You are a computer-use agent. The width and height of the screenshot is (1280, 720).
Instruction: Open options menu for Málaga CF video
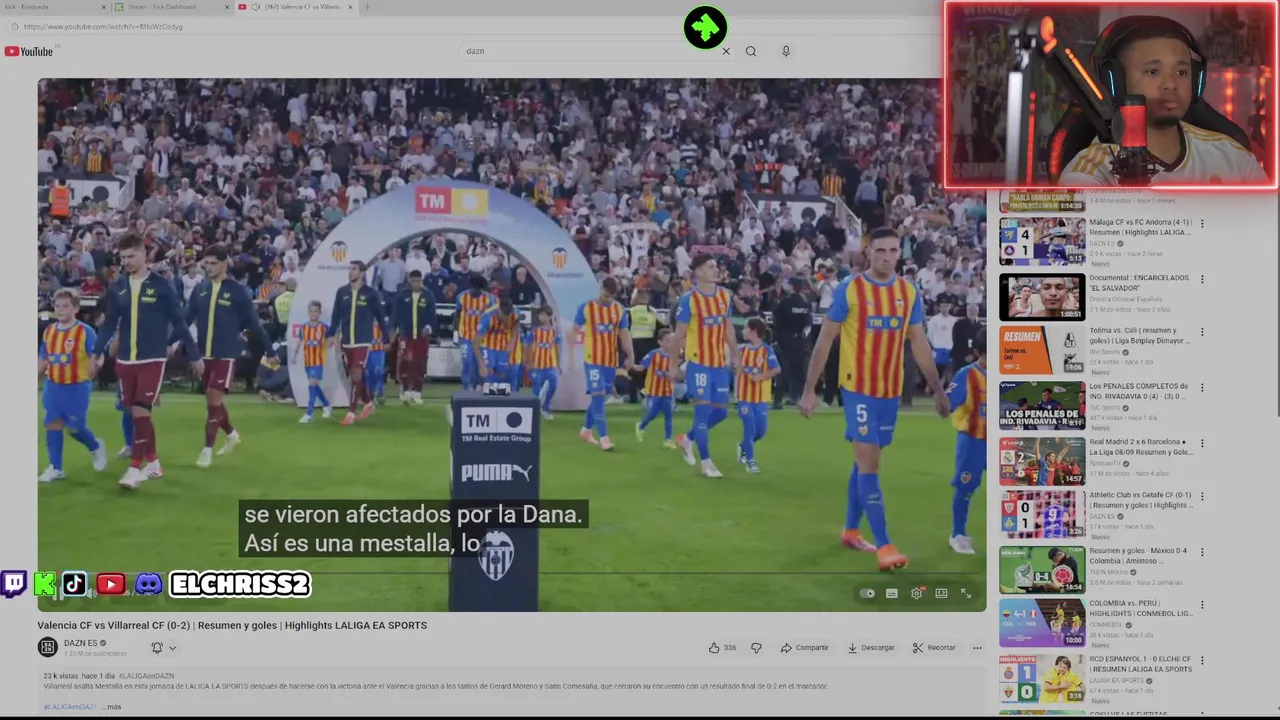click(x=1202, y=224)
